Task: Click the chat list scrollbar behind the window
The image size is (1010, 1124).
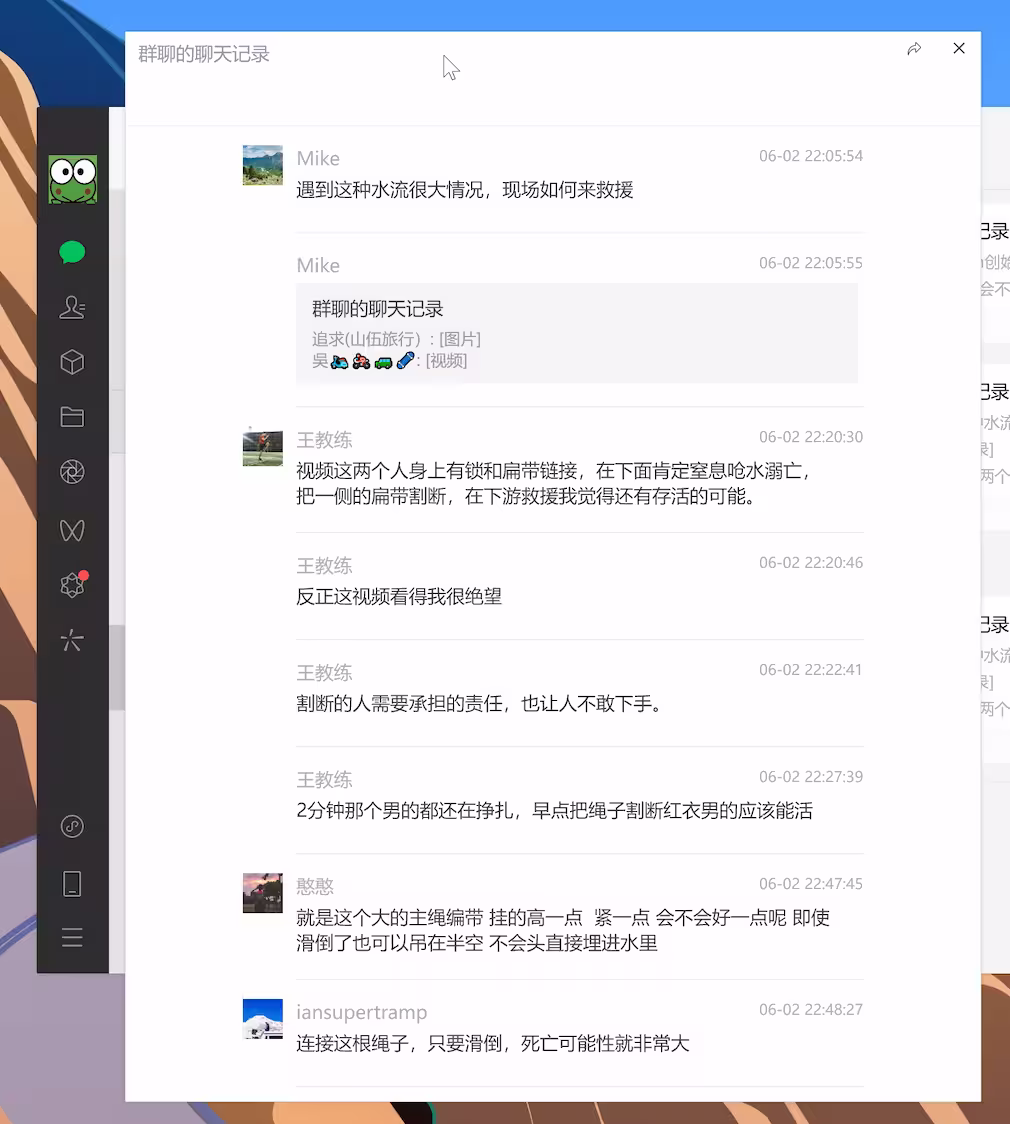Action: click(117, 667)
